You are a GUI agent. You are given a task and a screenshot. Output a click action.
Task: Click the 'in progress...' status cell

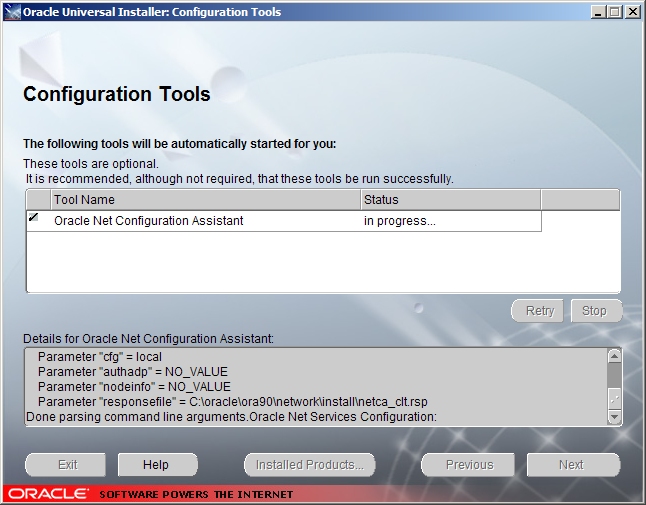[451, 221]
